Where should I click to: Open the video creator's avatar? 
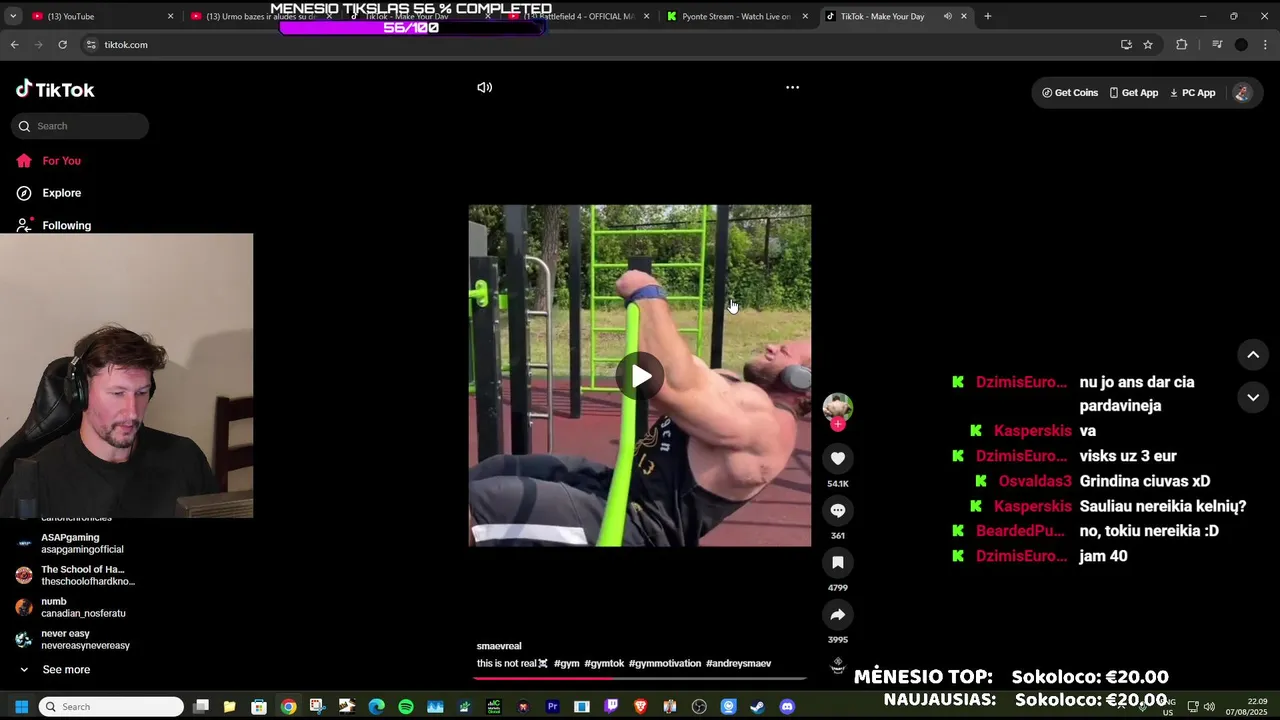(x=837, y=407)
